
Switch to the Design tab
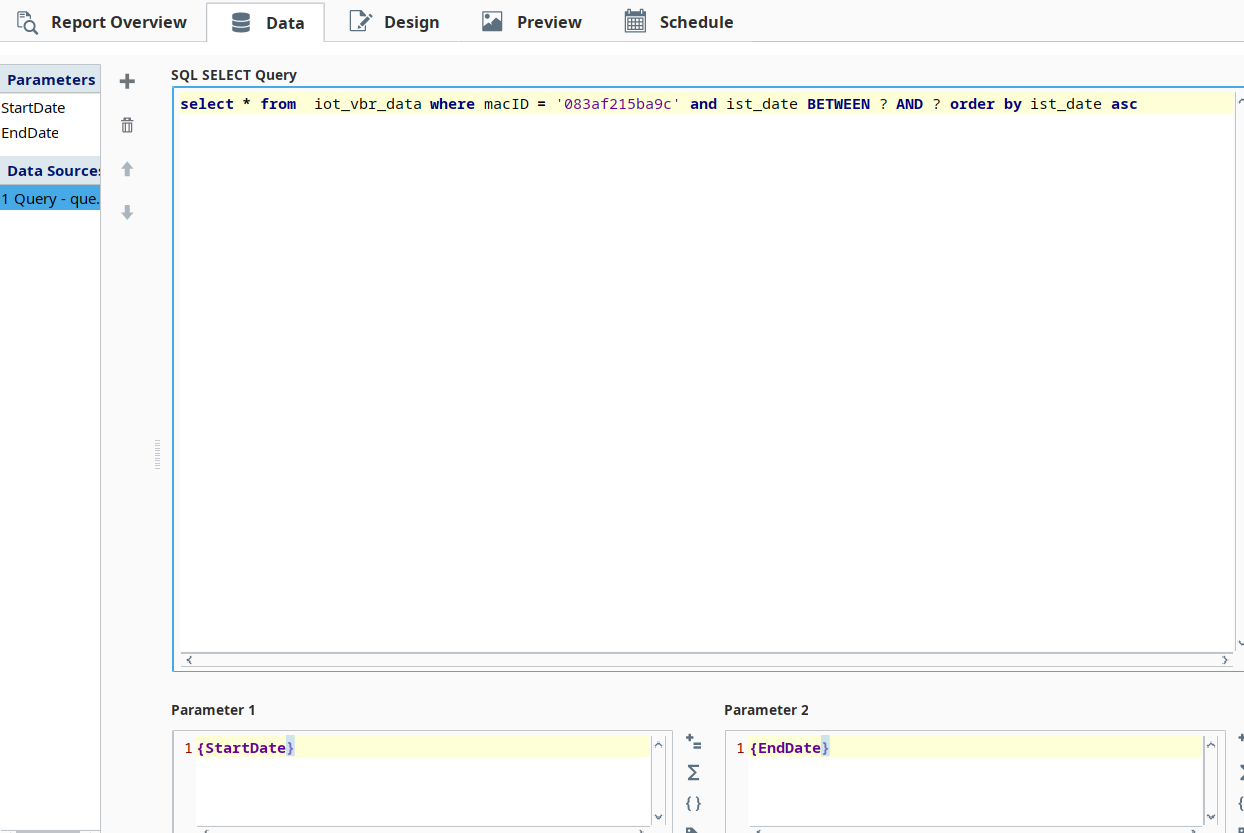[394, 22]
